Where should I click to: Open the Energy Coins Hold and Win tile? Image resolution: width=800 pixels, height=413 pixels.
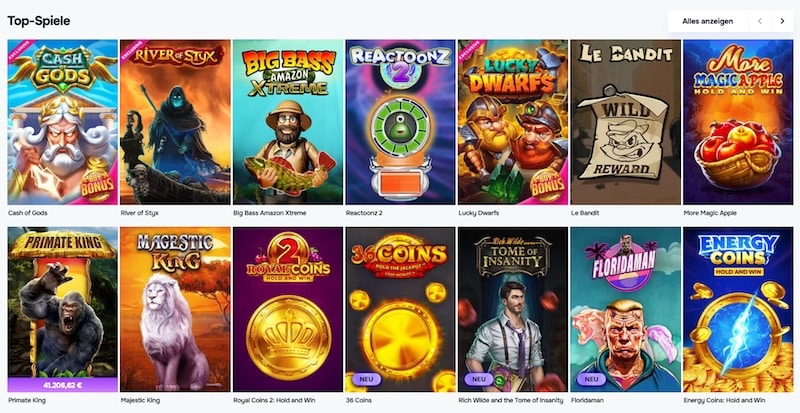[x=738, y=309]
